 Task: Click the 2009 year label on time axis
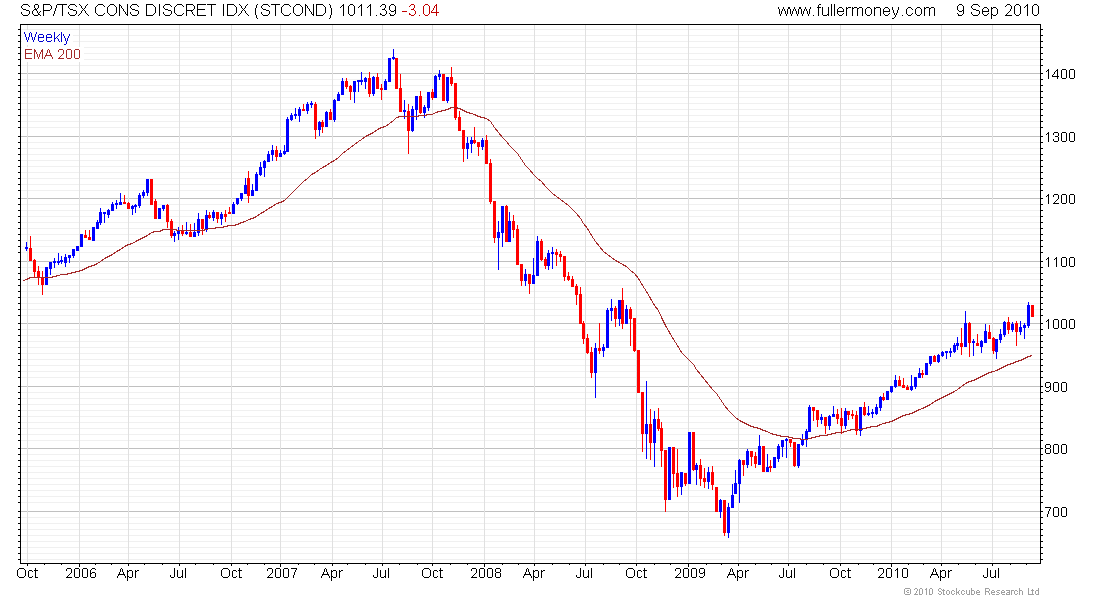click(690, 573)
